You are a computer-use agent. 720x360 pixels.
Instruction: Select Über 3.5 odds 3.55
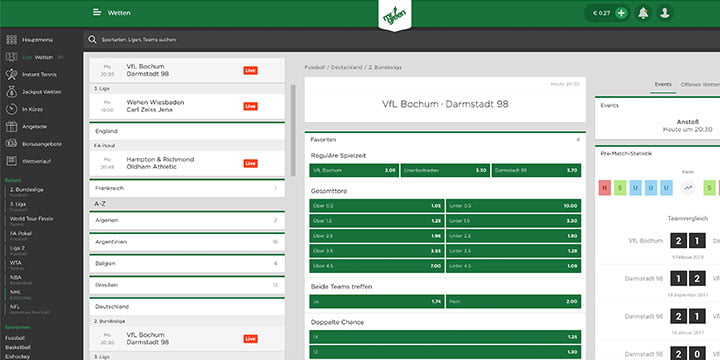coord(377,251)
